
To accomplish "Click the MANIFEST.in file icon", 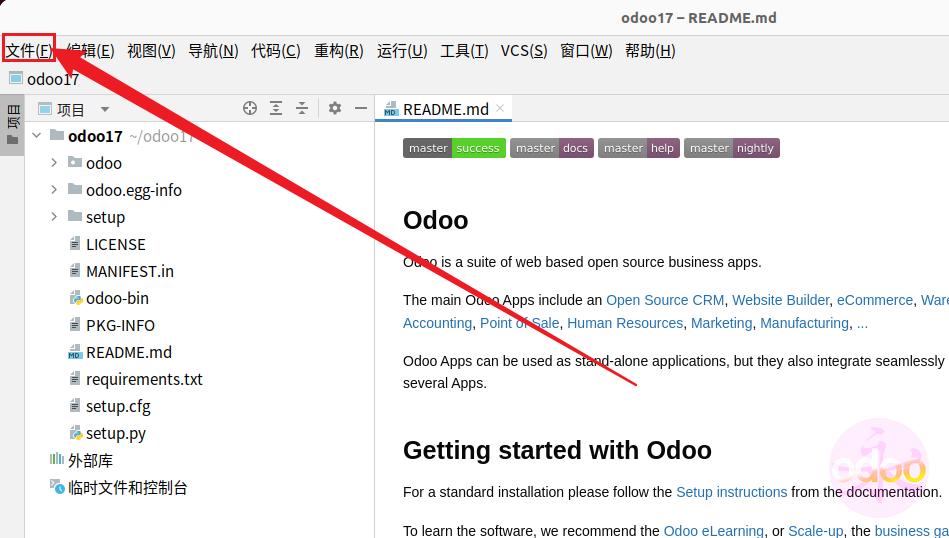I will coord(75,271).
